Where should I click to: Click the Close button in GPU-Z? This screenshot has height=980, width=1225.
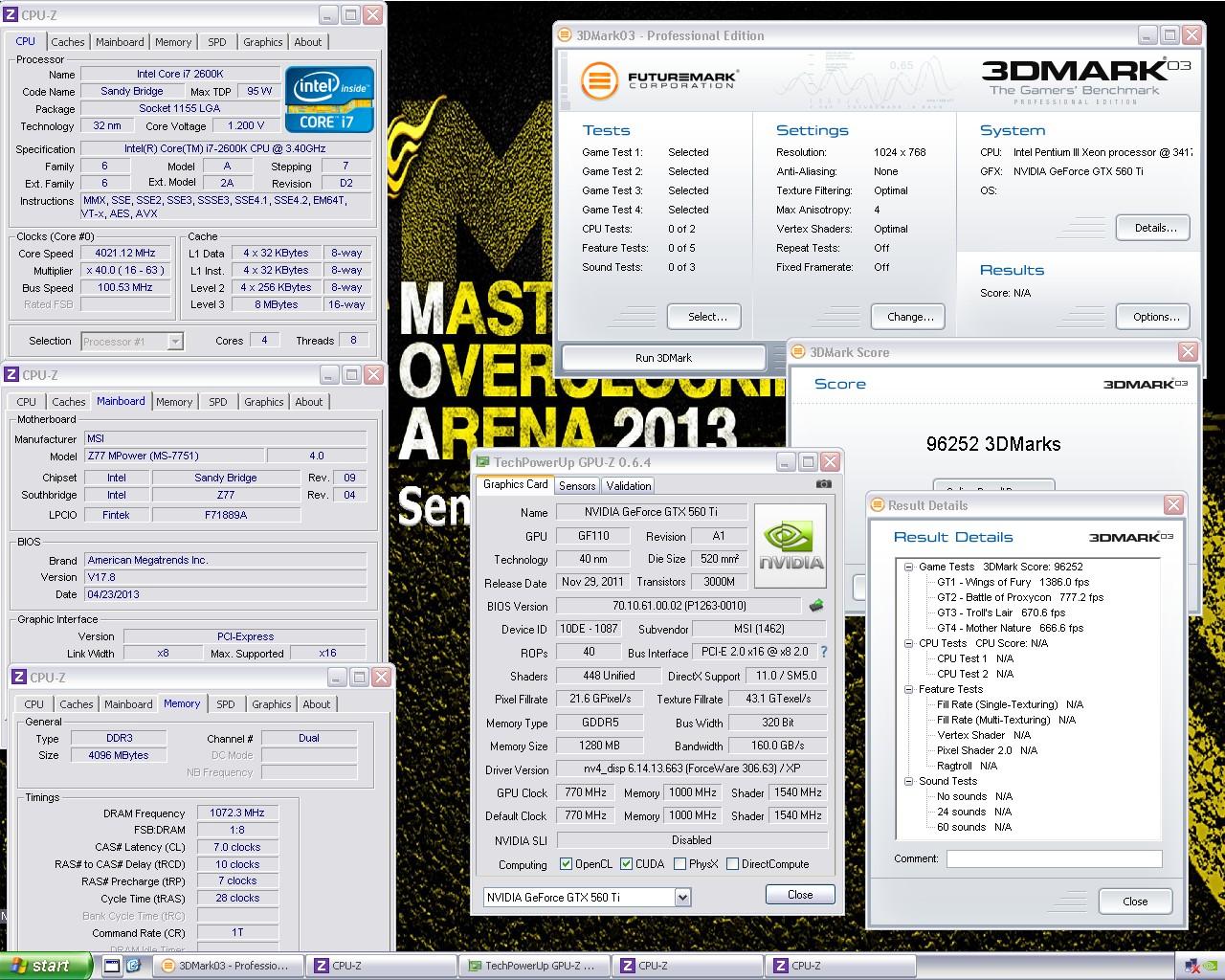(x=800, y=895)
